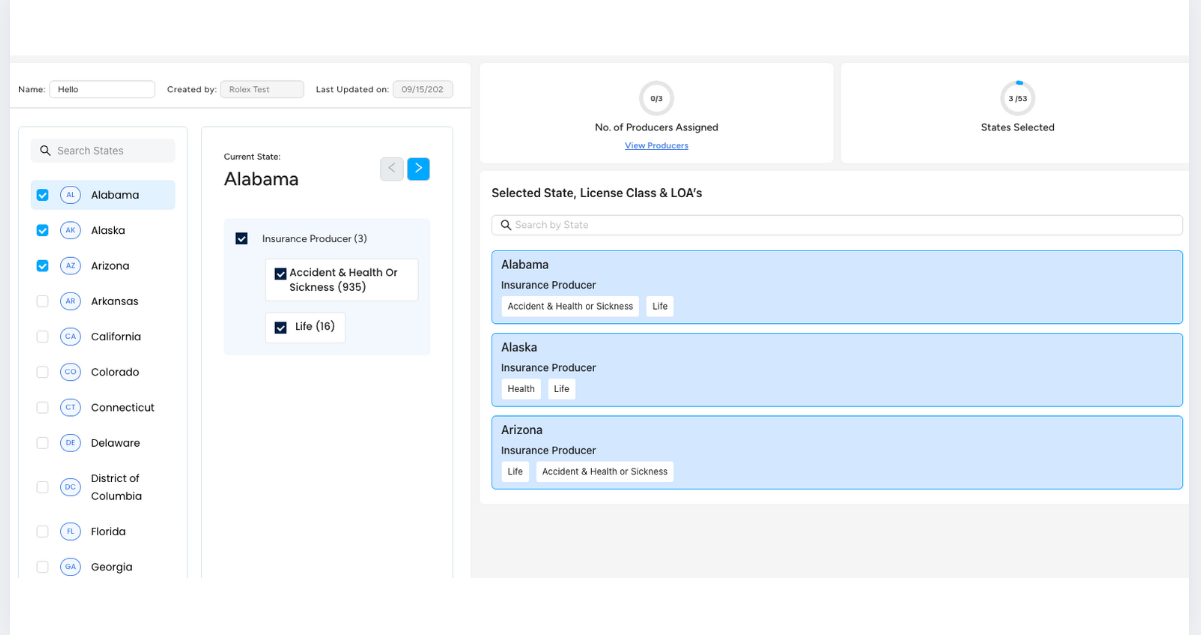
Task: Click the previous state arrow button
Action: (392, 168)
